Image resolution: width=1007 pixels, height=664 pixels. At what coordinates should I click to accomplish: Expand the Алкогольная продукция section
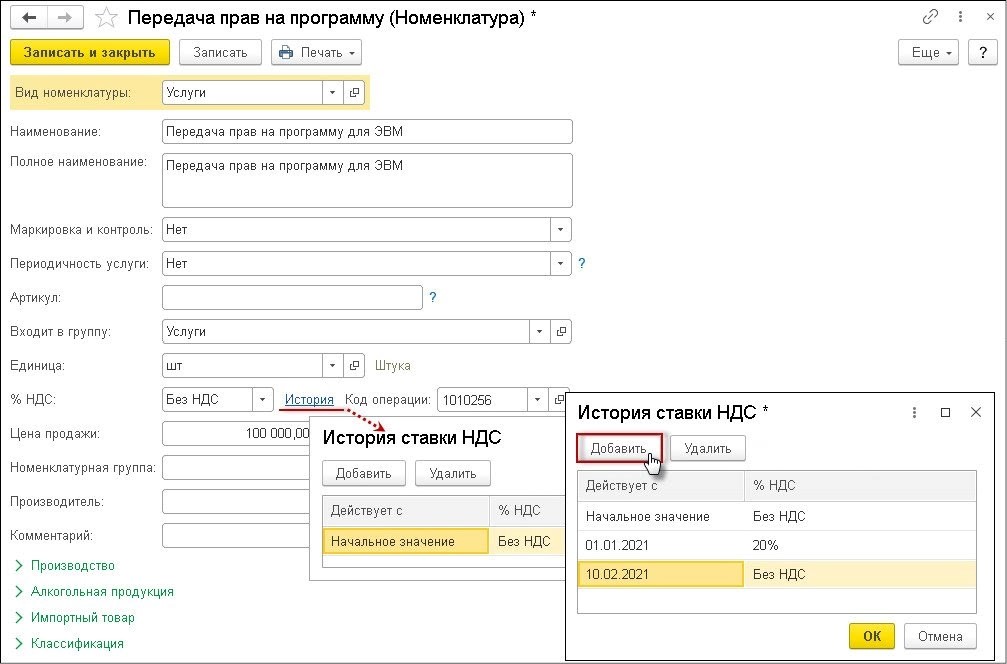(x=102, y=592)
